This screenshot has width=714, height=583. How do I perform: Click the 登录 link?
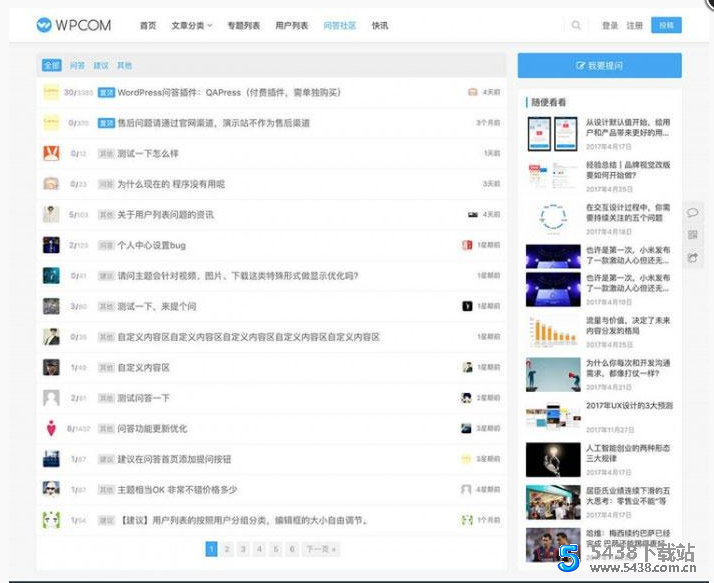[x=610, y=26]
